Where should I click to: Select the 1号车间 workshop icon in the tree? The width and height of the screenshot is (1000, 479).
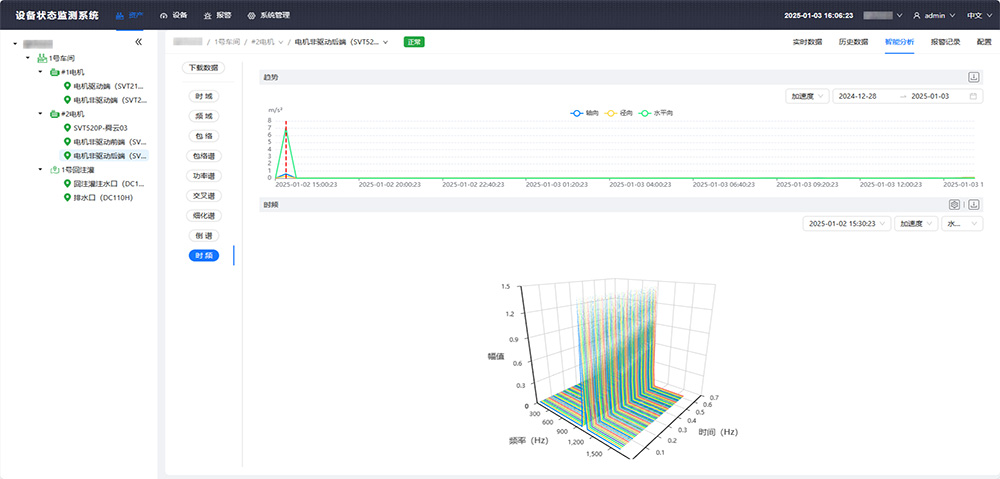[41, 58]
